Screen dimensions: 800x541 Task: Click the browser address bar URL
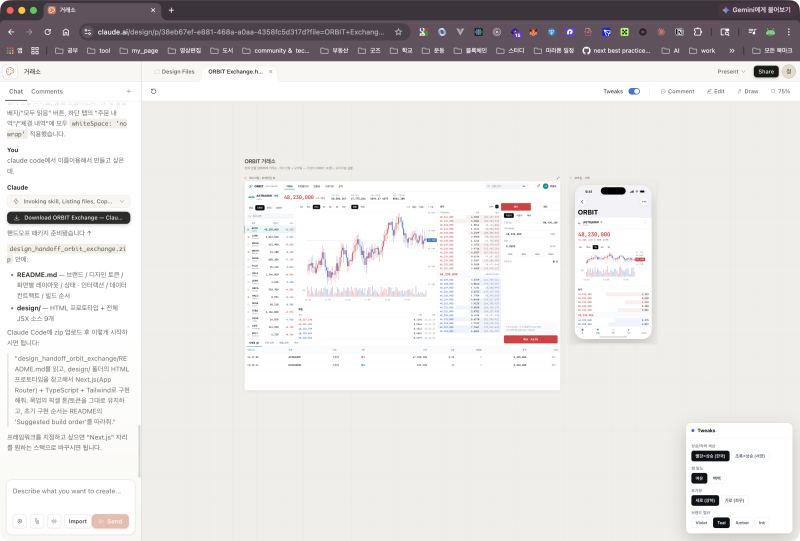(x=241, y=32)
